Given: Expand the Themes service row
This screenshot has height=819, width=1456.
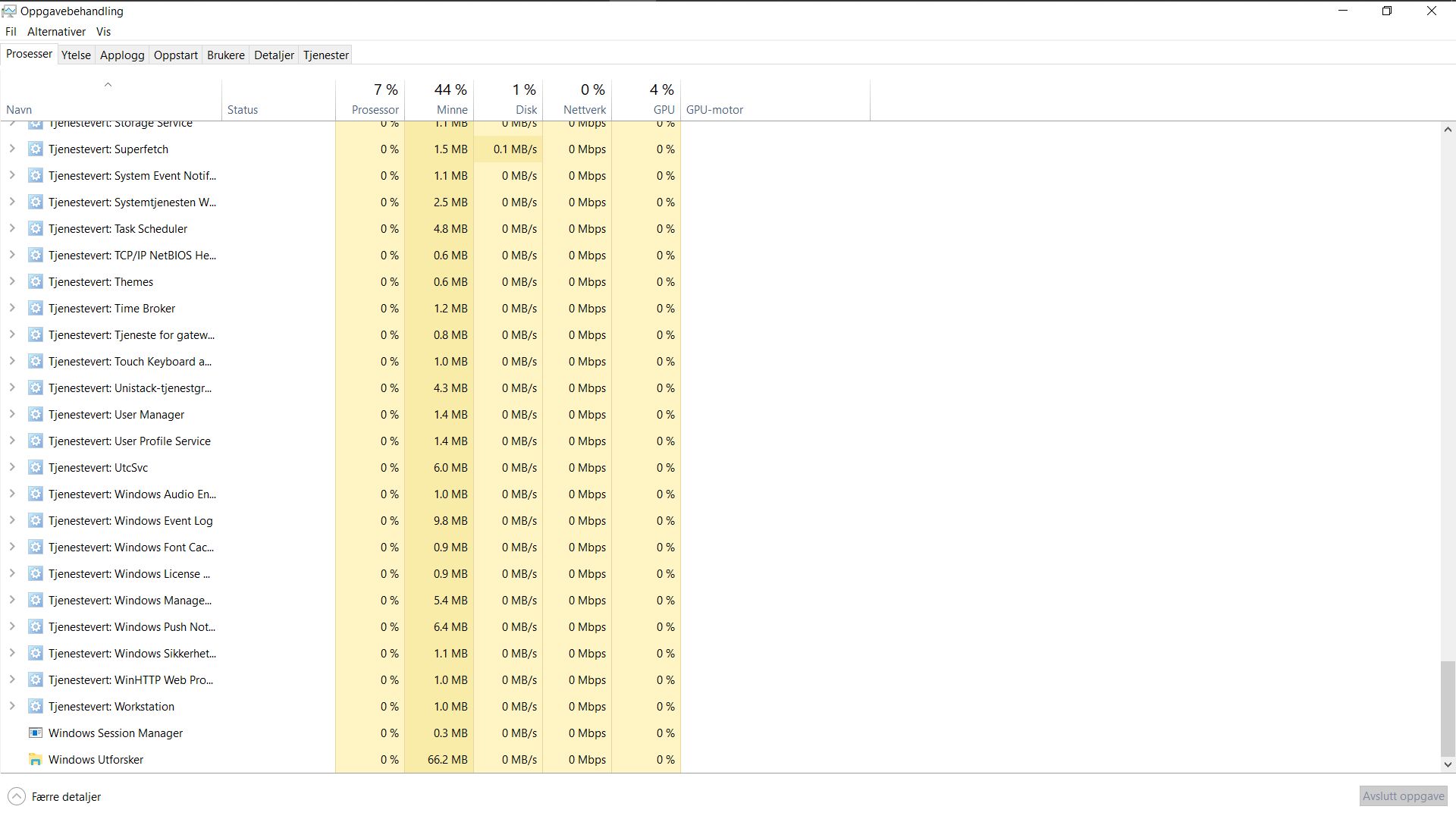Looking at the screenshot, I should tap(12, 282).
